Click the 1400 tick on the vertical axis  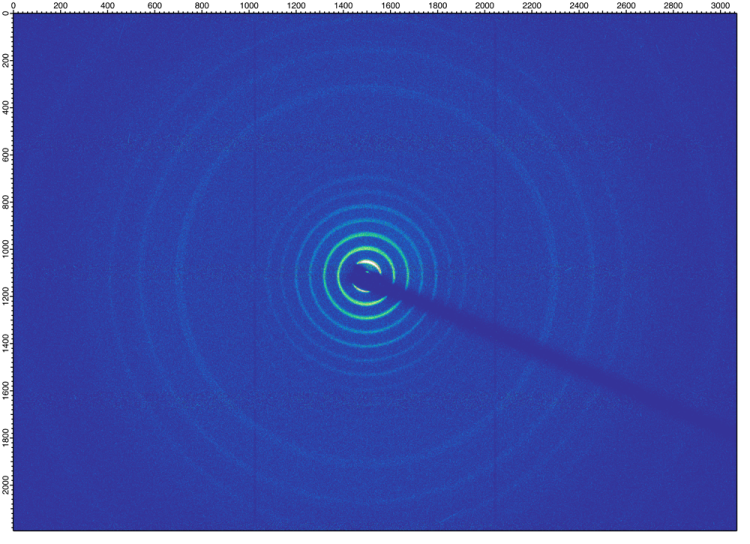(x=6, y=345)
